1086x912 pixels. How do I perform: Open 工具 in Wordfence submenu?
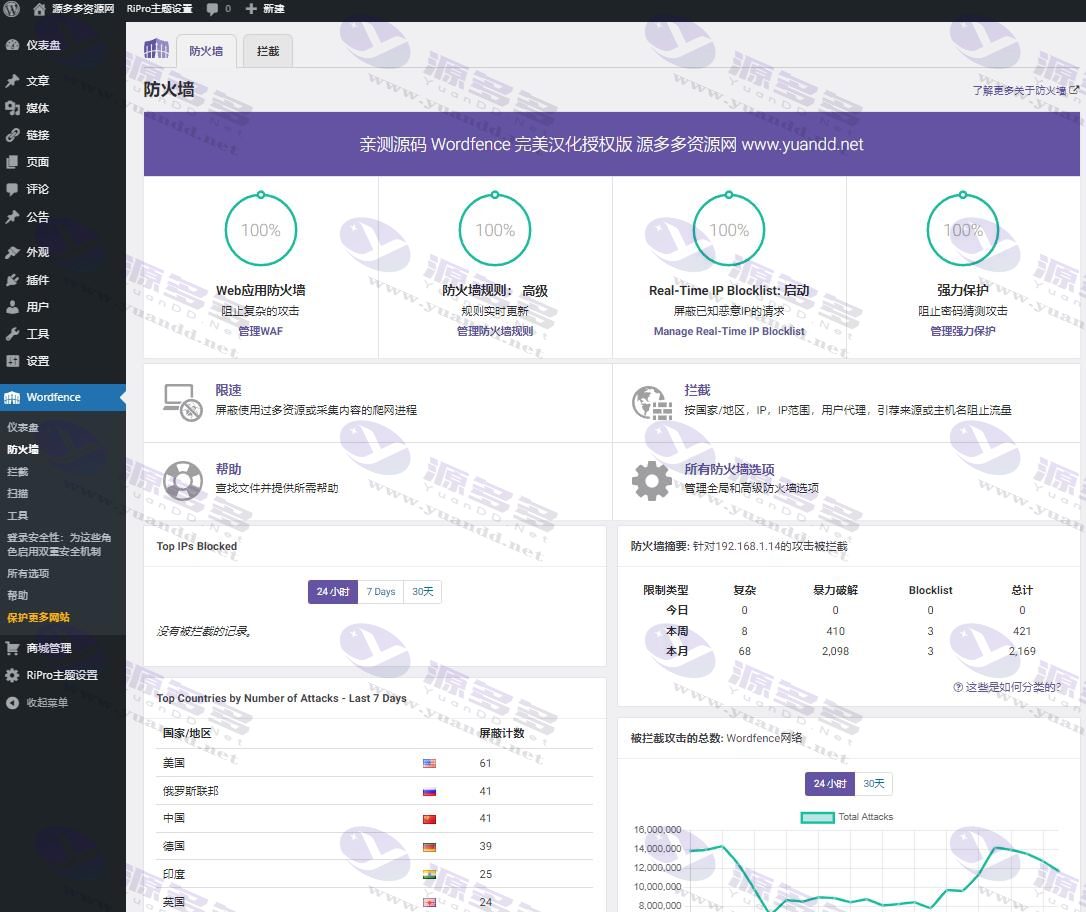pyautogui.click(x=17, y=515)
